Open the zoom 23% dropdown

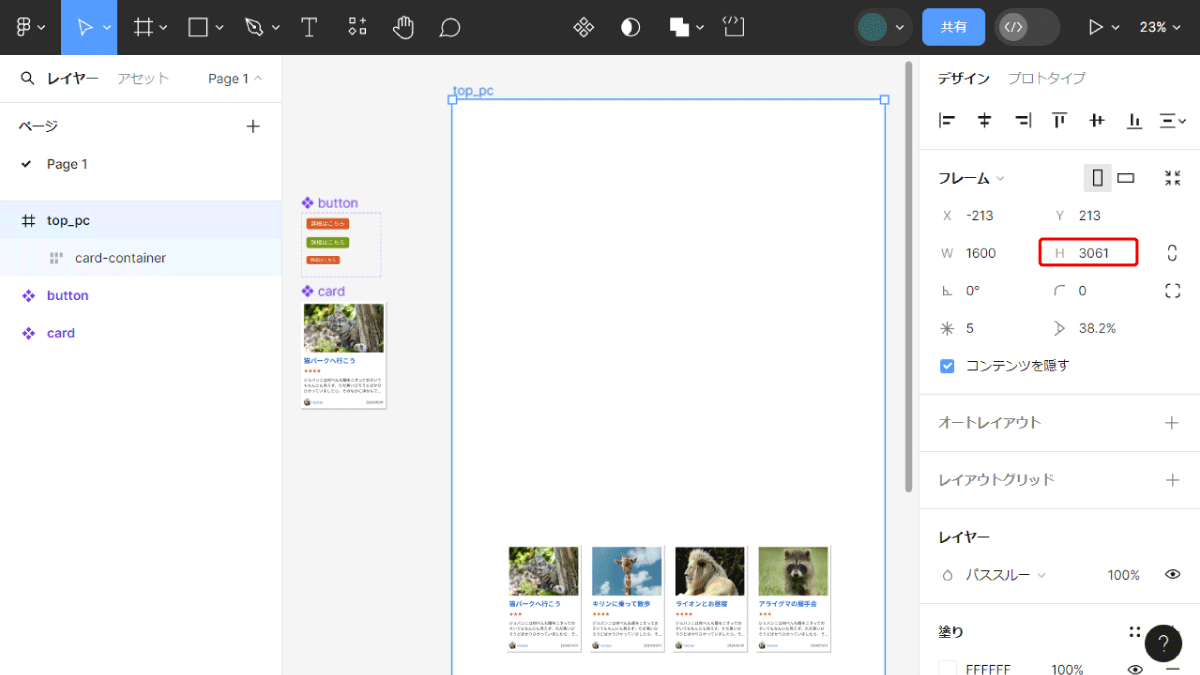click(x=1160, y=27)
